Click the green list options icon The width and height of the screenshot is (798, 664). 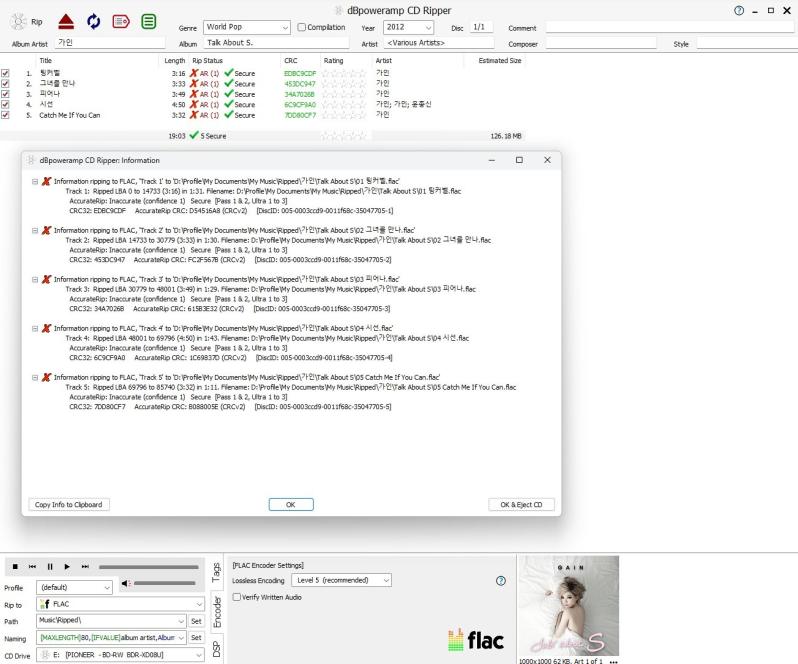point(148,21)
